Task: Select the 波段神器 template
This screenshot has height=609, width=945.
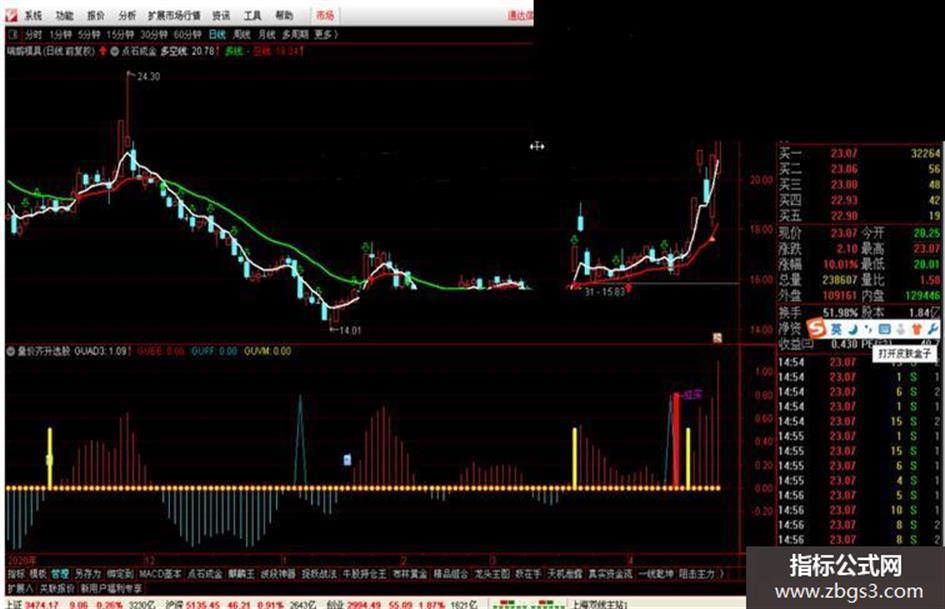Action: [x=278, y=573]
